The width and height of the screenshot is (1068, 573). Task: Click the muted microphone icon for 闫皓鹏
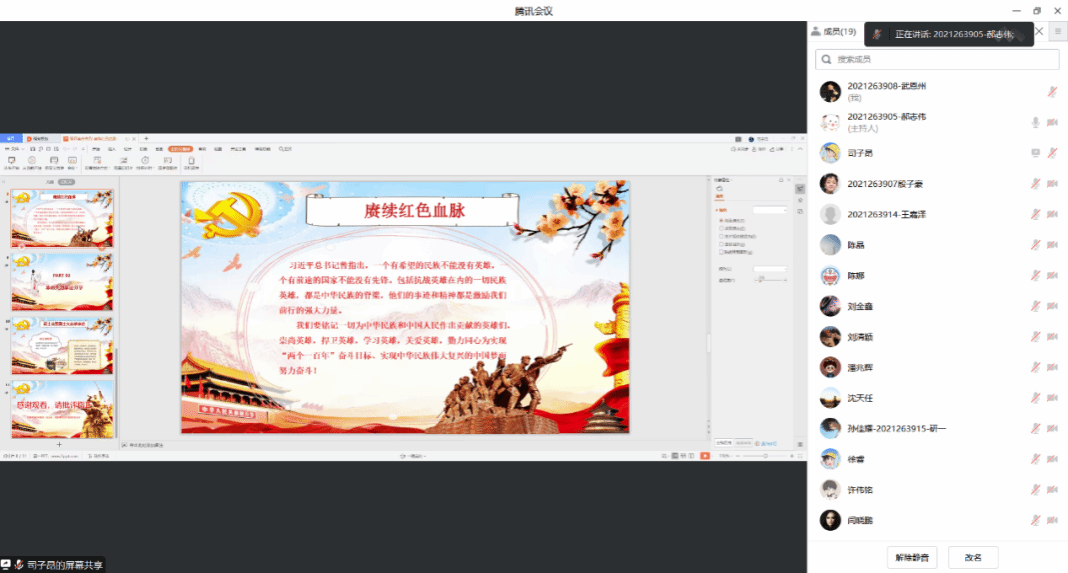pyautogui.click(x=1034, y=520)
